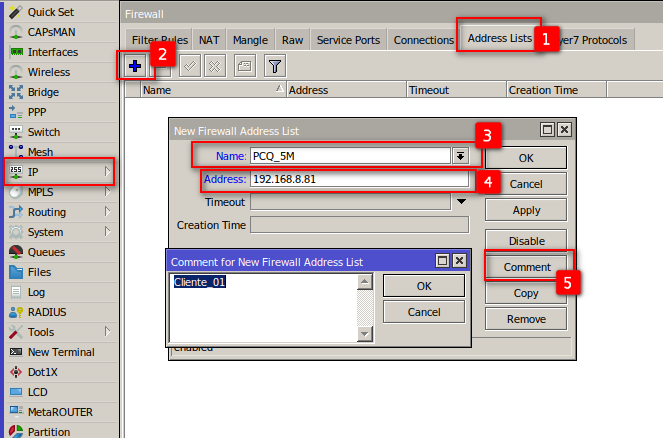Launch New Terminal from sidebar

[x=60, y=352]
